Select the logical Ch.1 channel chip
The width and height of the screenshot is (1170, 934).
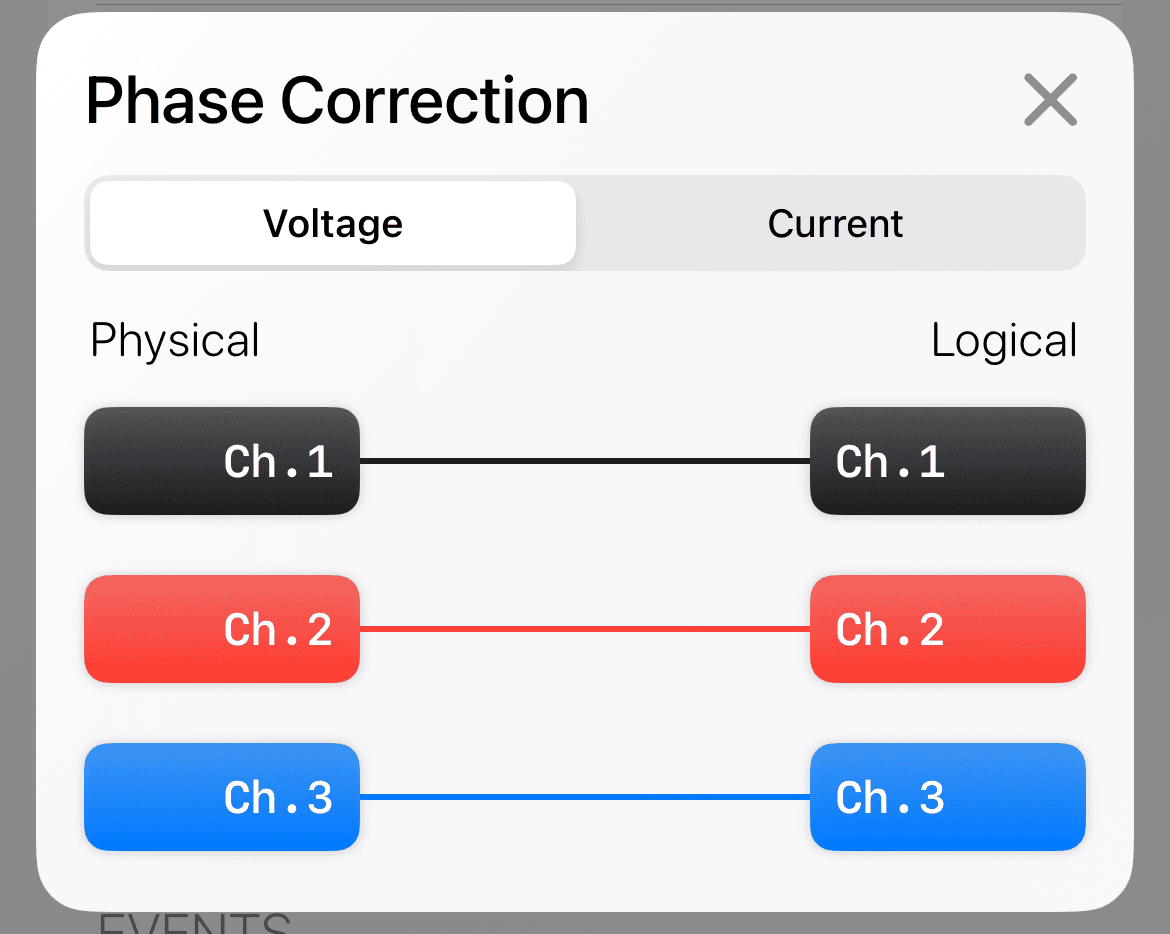947,461
